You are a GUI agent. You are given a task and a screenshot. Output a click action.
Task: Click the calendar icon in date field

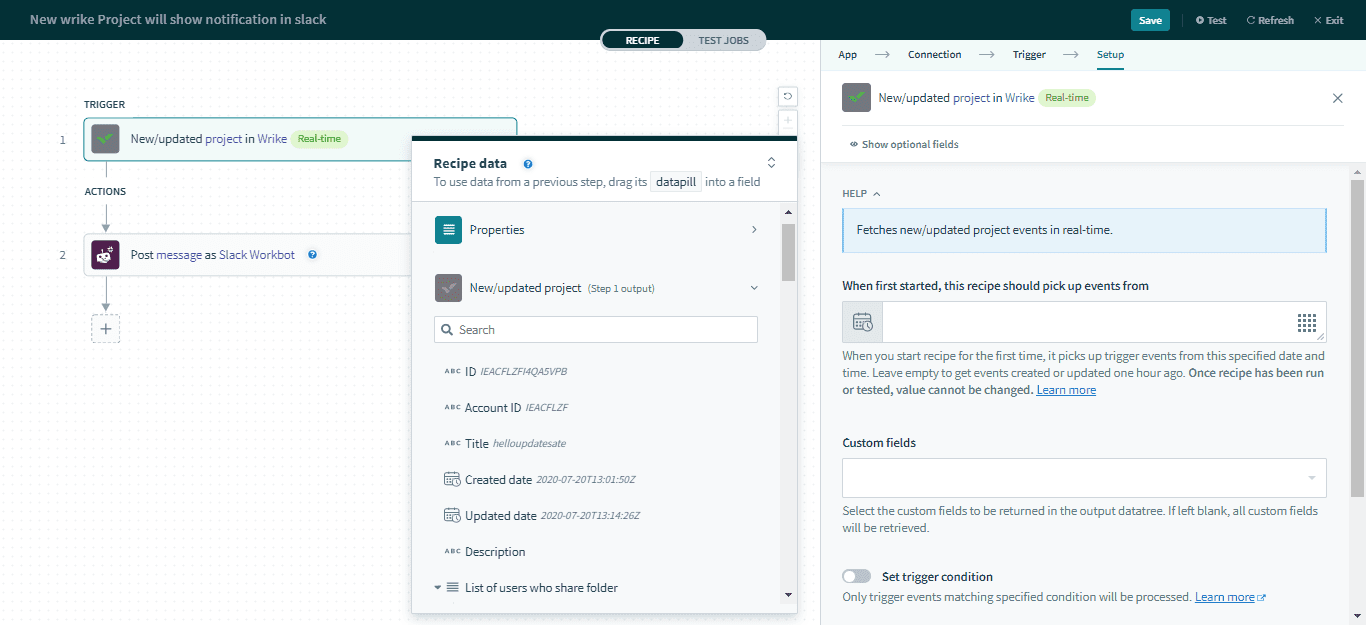(x=862, y=322)
